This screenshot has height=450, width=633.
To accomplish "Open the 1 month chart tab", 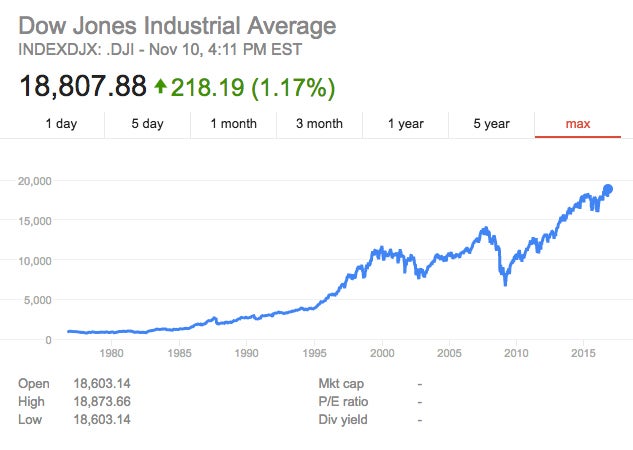I will click(x=233, y=124).
